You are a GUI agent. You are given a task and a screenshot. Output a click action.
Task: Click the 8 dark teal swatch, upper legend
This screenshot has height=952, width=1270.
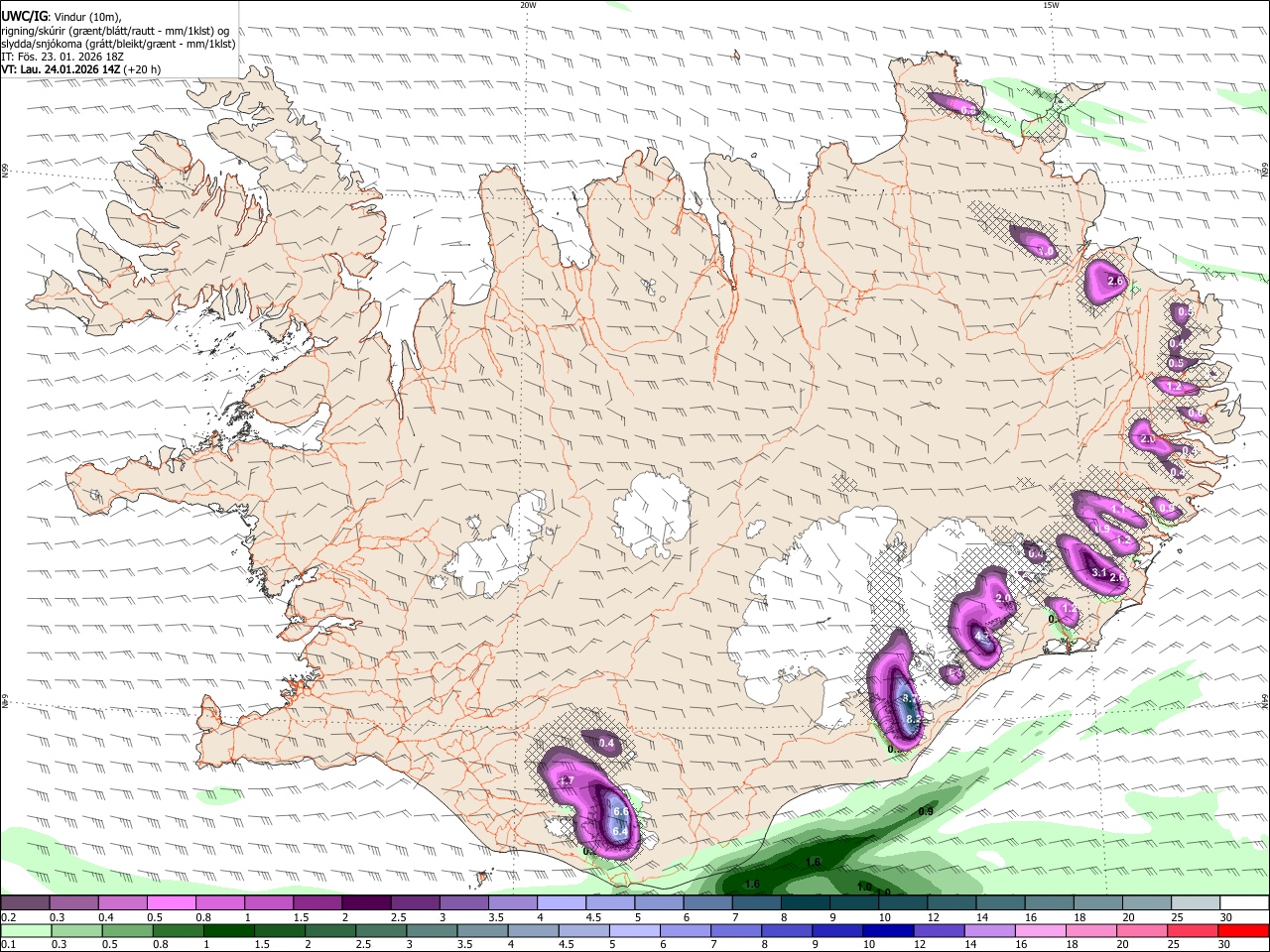point(805,903)
